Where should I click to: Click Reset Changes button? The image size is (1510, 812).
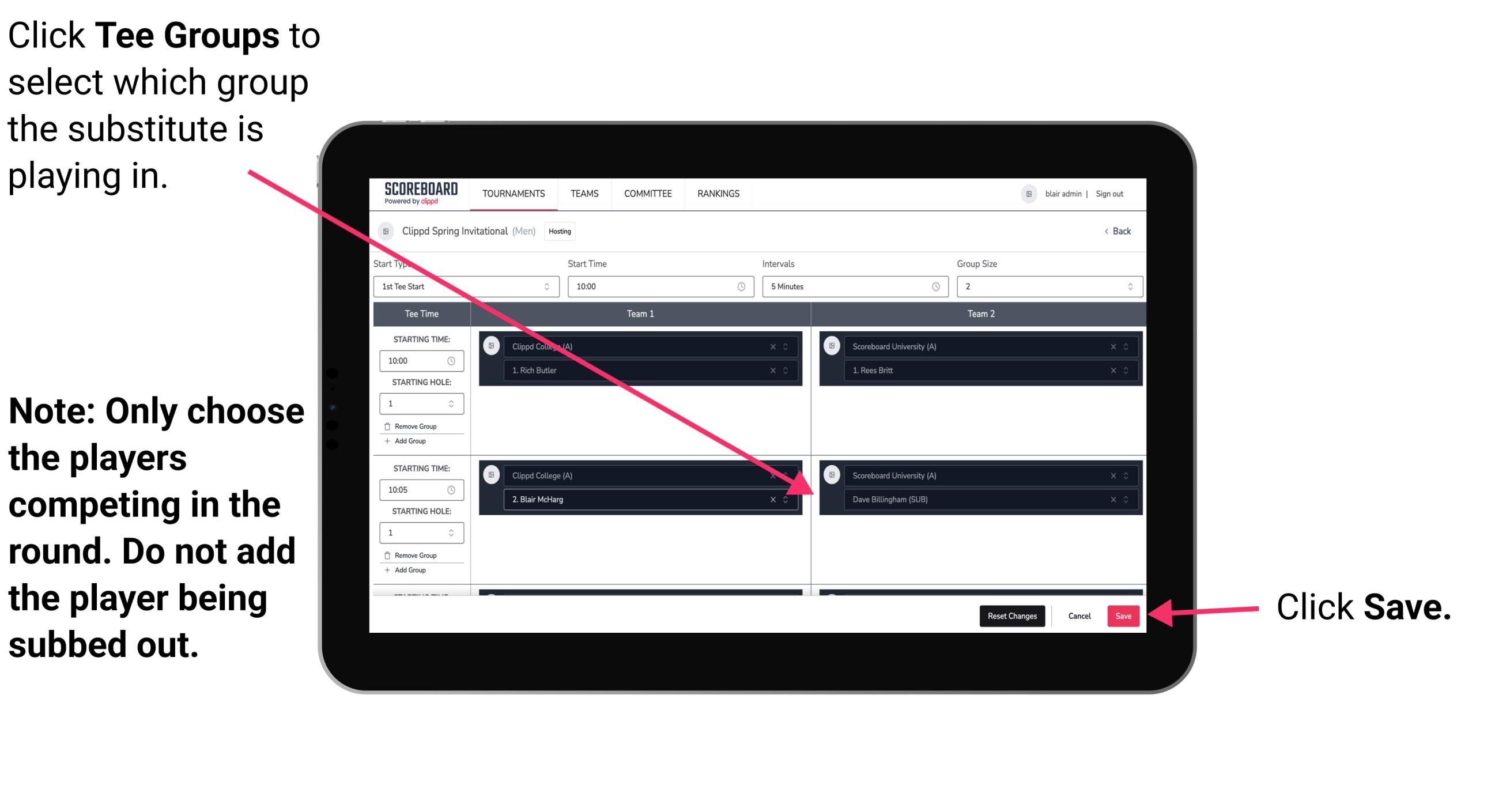[1010, 614]
